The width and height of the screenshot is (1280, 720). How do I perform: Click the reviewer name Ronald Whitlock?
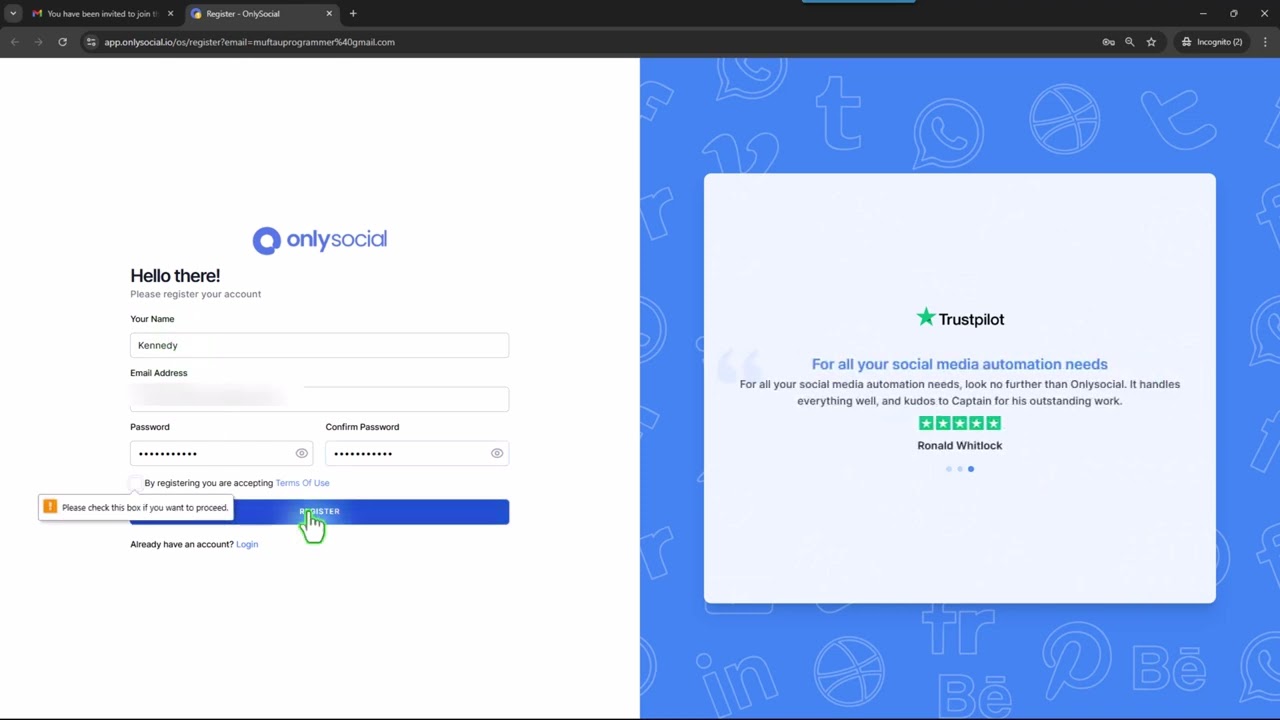960,445
